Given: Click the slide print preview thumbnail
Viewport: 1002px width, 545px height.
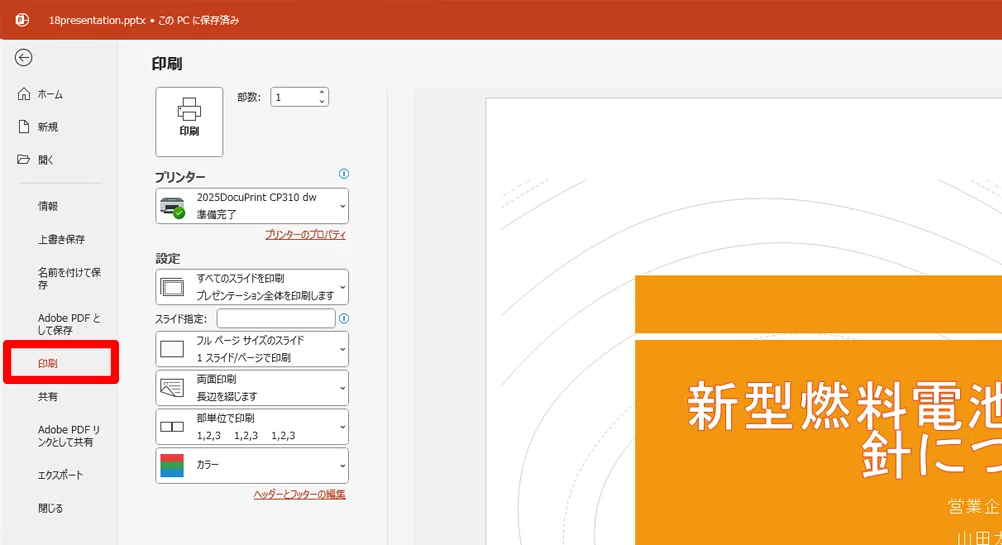Looking at the screenshot, I should coord(744,321).
